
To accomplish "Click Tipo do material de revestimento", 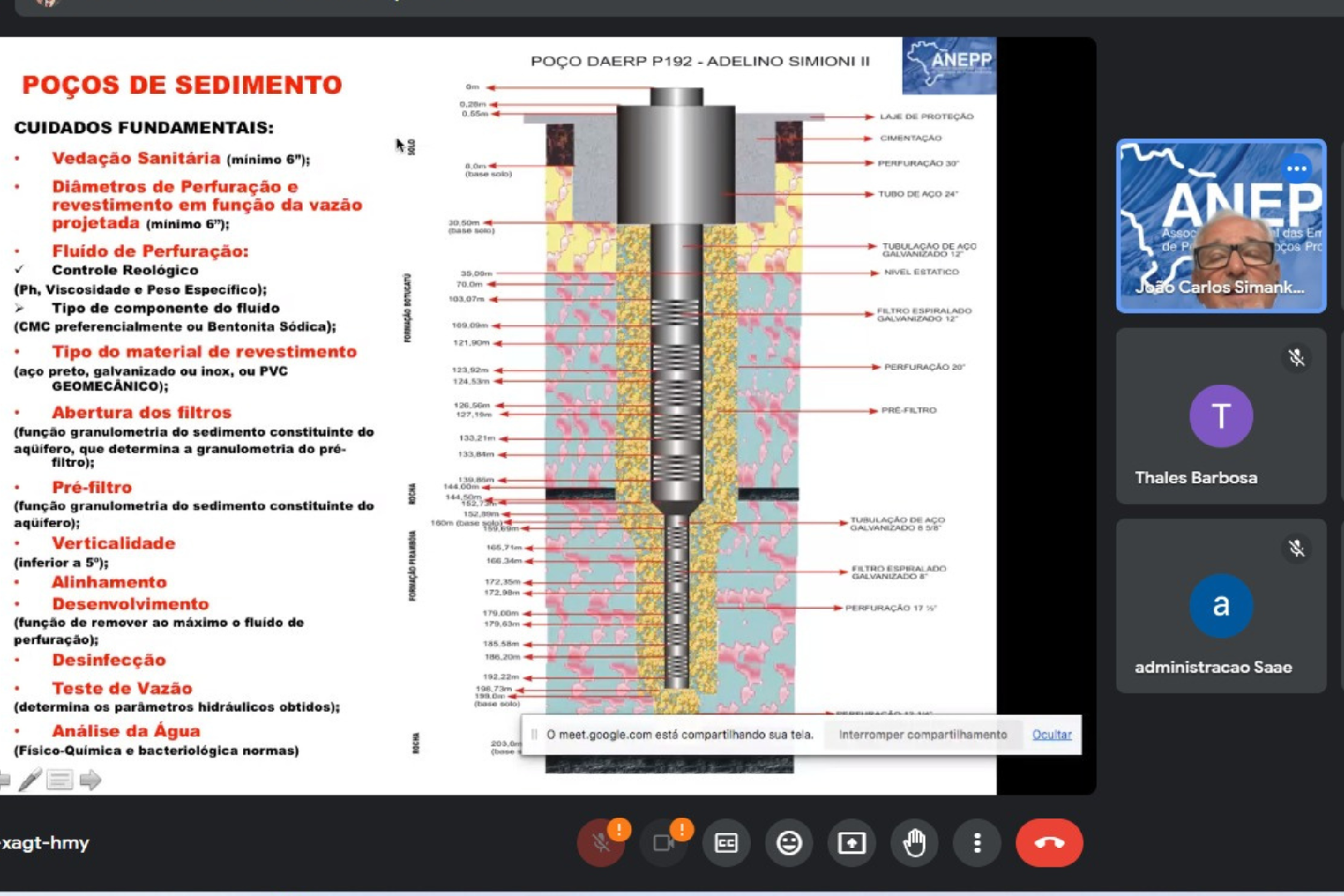I will coord(204,352).
